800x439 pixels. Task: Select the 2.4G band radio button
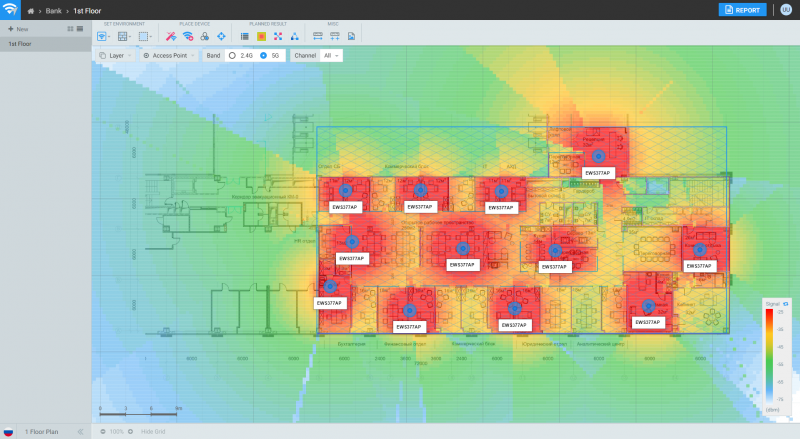[x=232, y=56]
